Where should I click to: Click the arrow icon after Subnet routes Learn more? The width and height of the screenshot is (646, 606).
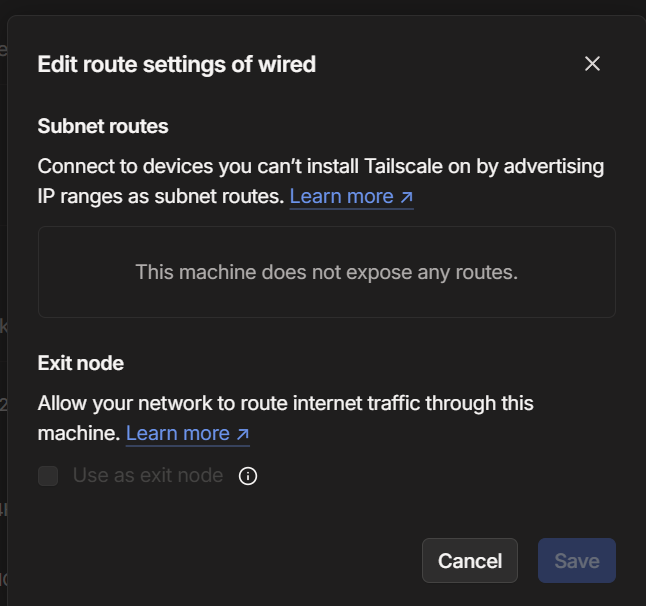point(405,197)
